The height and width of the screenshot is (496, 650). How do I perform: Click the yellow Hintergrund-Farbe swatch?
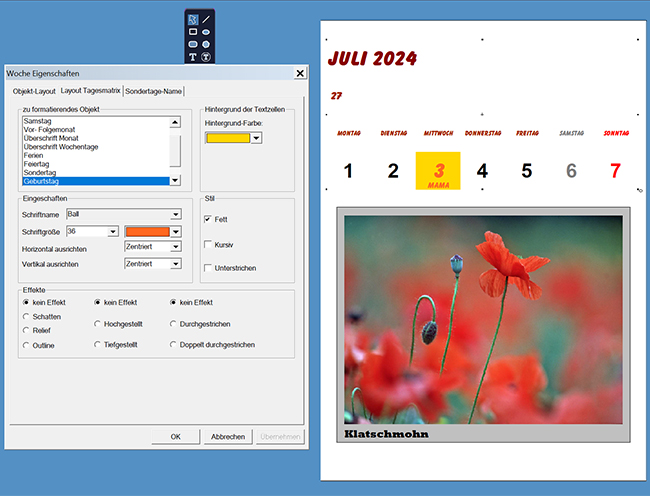tap(227, 138)
